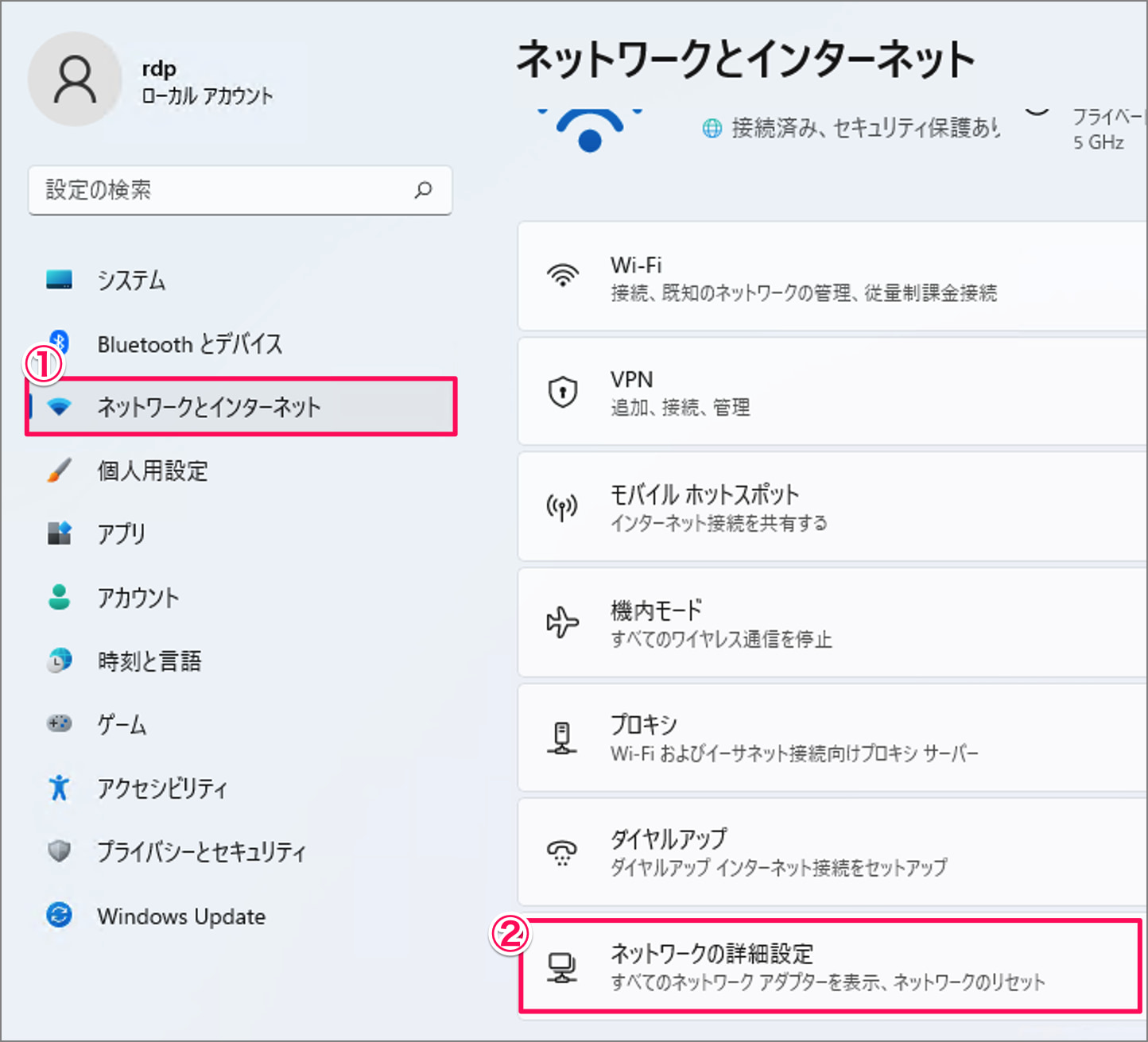Viewport: 1148px width, 1042px height.
Task: Open アクセシビリティ settings category
Action: 161,788
